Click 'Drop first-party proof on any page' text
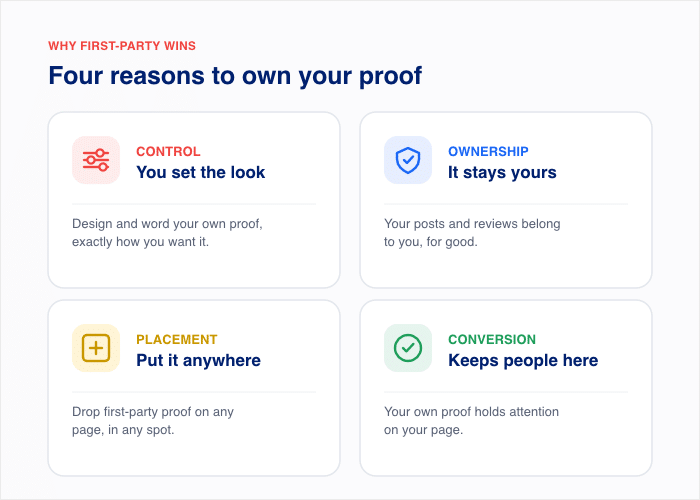The image size is (700, 500). [153, 421]
